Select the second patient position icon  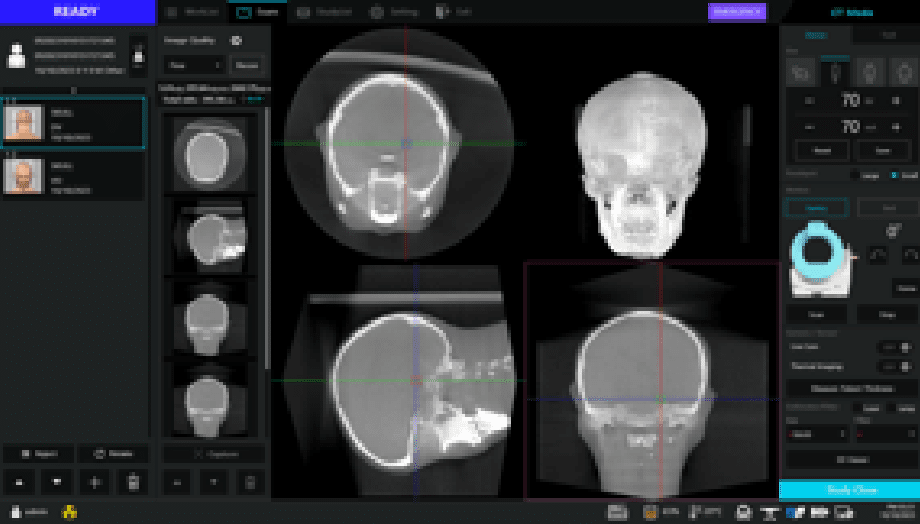(x=834, y=72)
